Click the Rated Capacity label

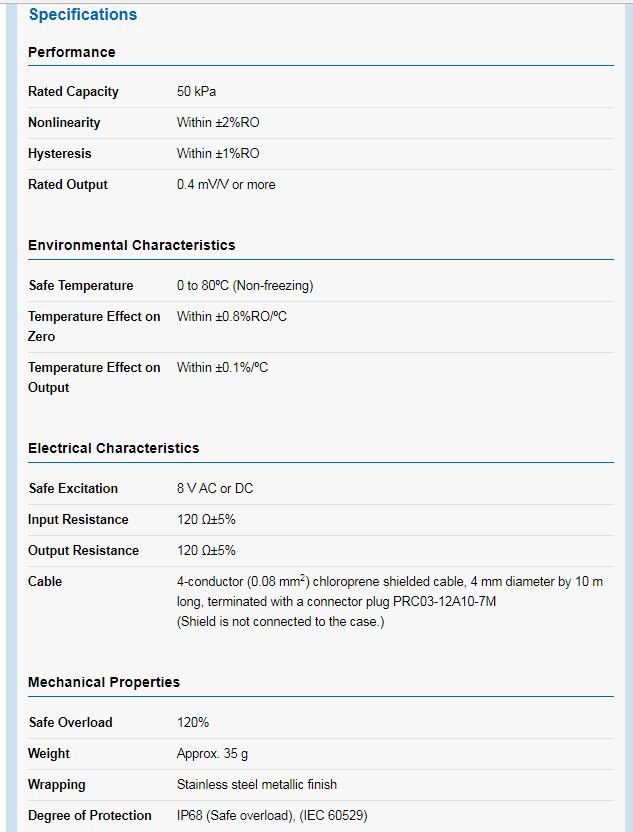(73, 91)
